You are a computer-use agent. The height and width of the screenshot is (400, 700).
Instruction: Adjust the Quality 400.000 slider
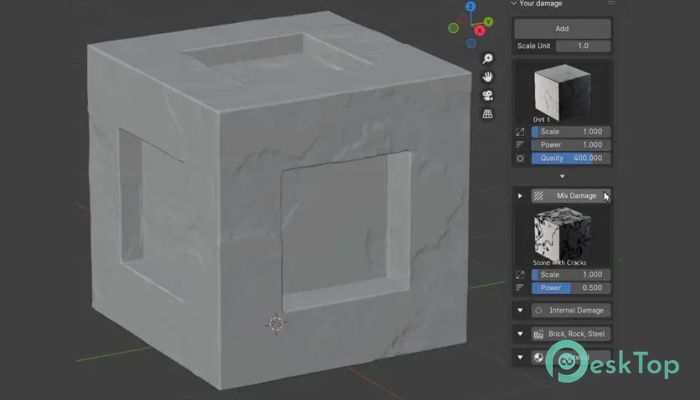click(x=571, y=158)
